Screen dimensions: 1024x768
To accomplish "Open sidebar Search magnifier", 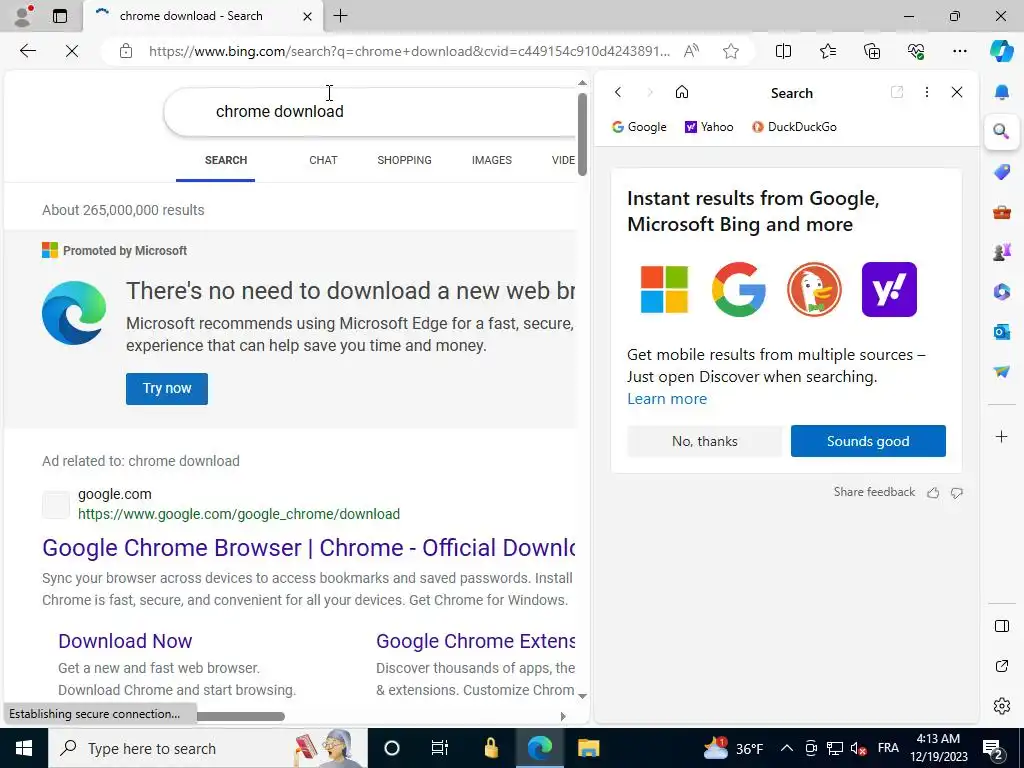I will 1001,131.
